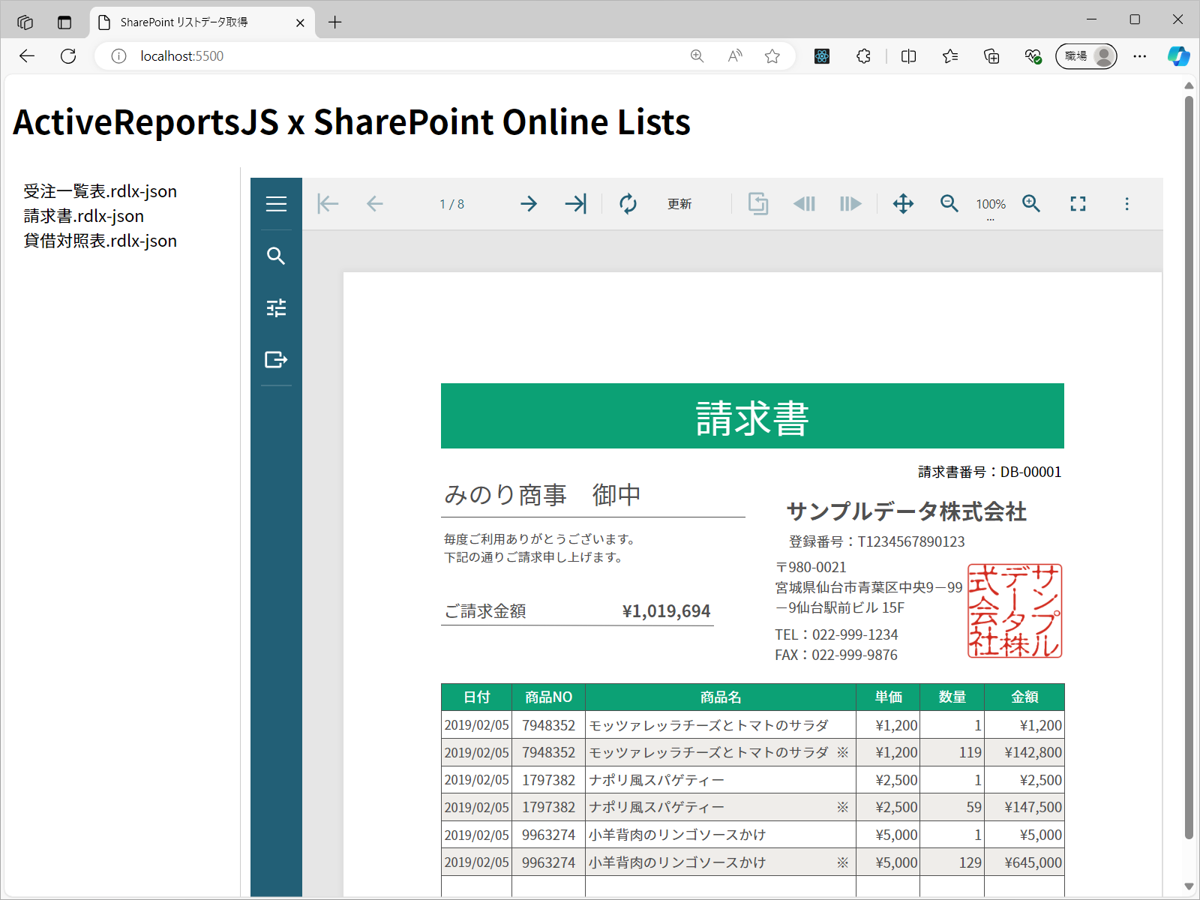Open a new browser tab
The width and height of the screenshot is (1200, 900).
coord(335,22)
